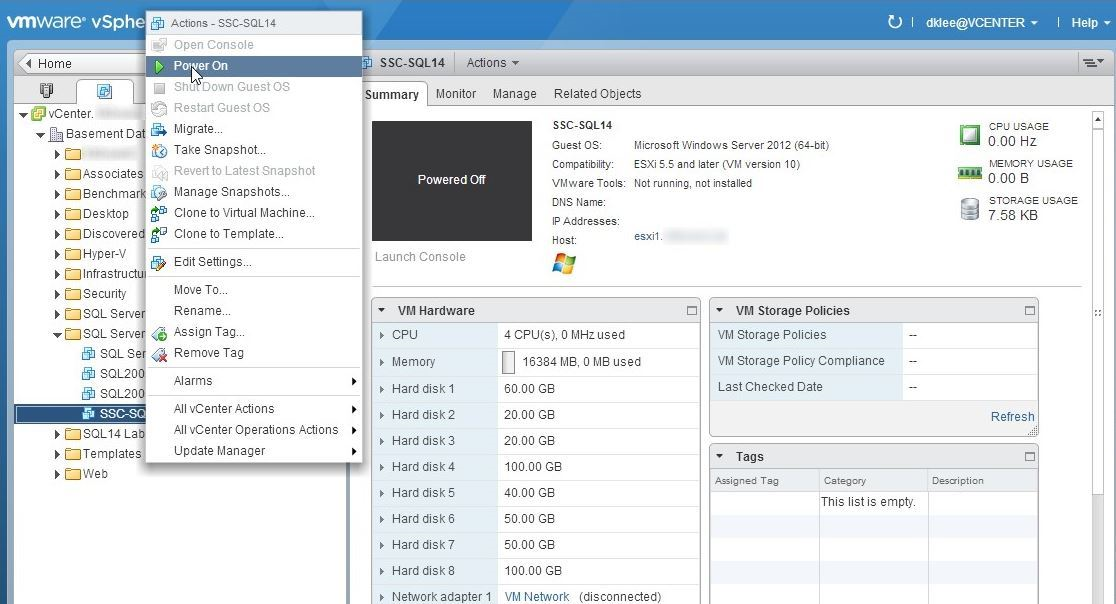Click the Hard disk 8 size value 100.00 GB
The width and height of the screenshot is (1116, 604).
pos(532,571)
